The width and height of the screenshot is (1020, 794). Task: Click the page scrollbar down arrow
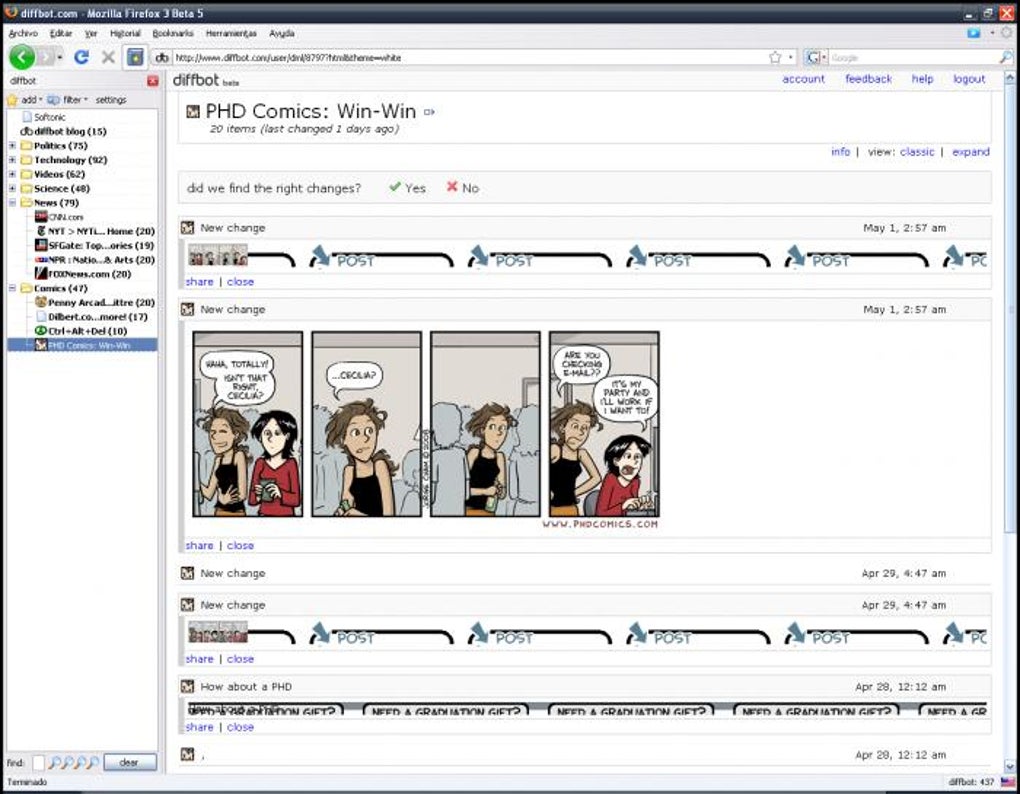click(1009, 767)
